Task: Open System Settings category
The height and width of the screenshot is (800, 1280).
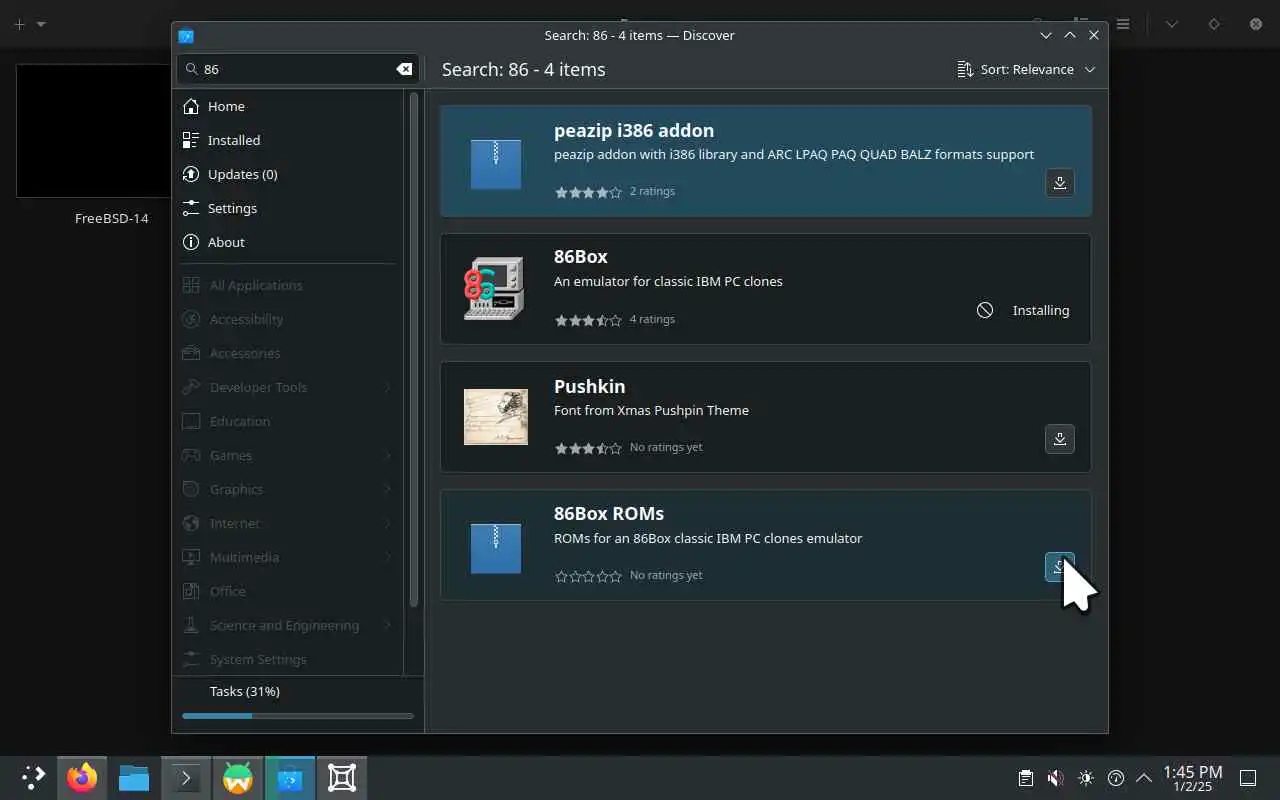Action: pyautogui.click(x=289, y=659)
